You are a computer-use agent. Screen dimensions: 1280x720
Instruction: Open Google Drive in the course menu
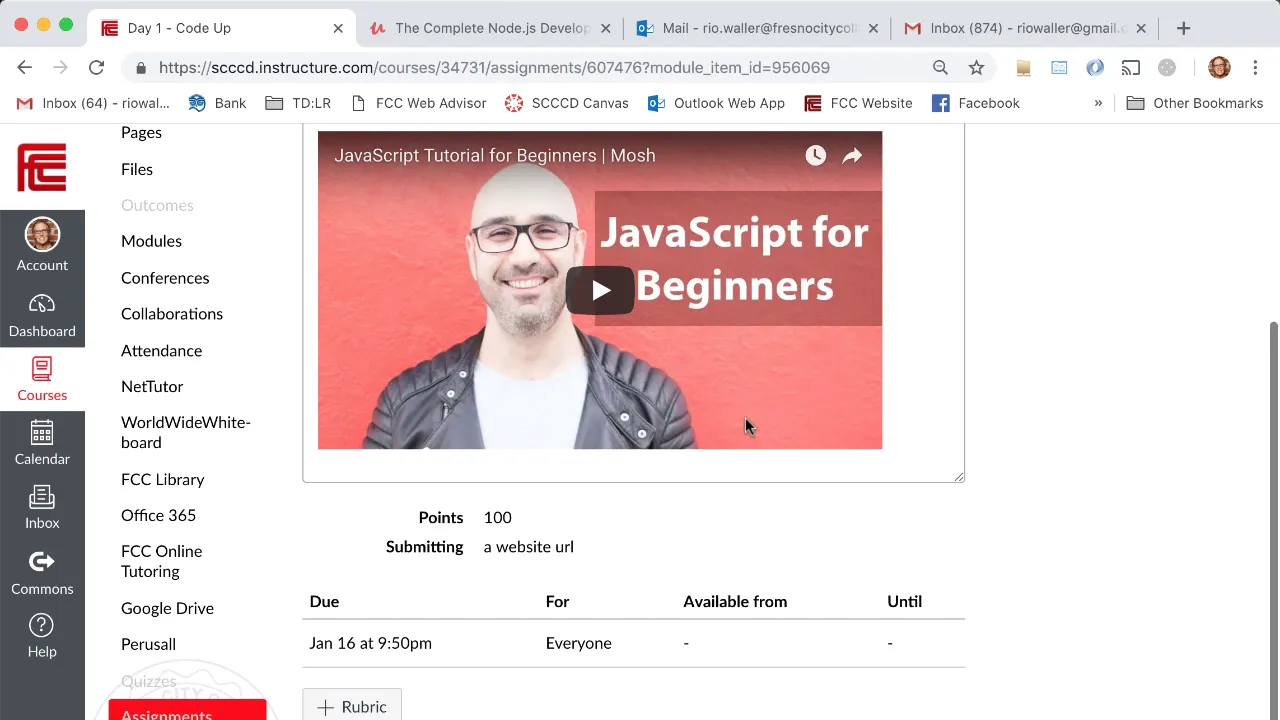[167, 608]
